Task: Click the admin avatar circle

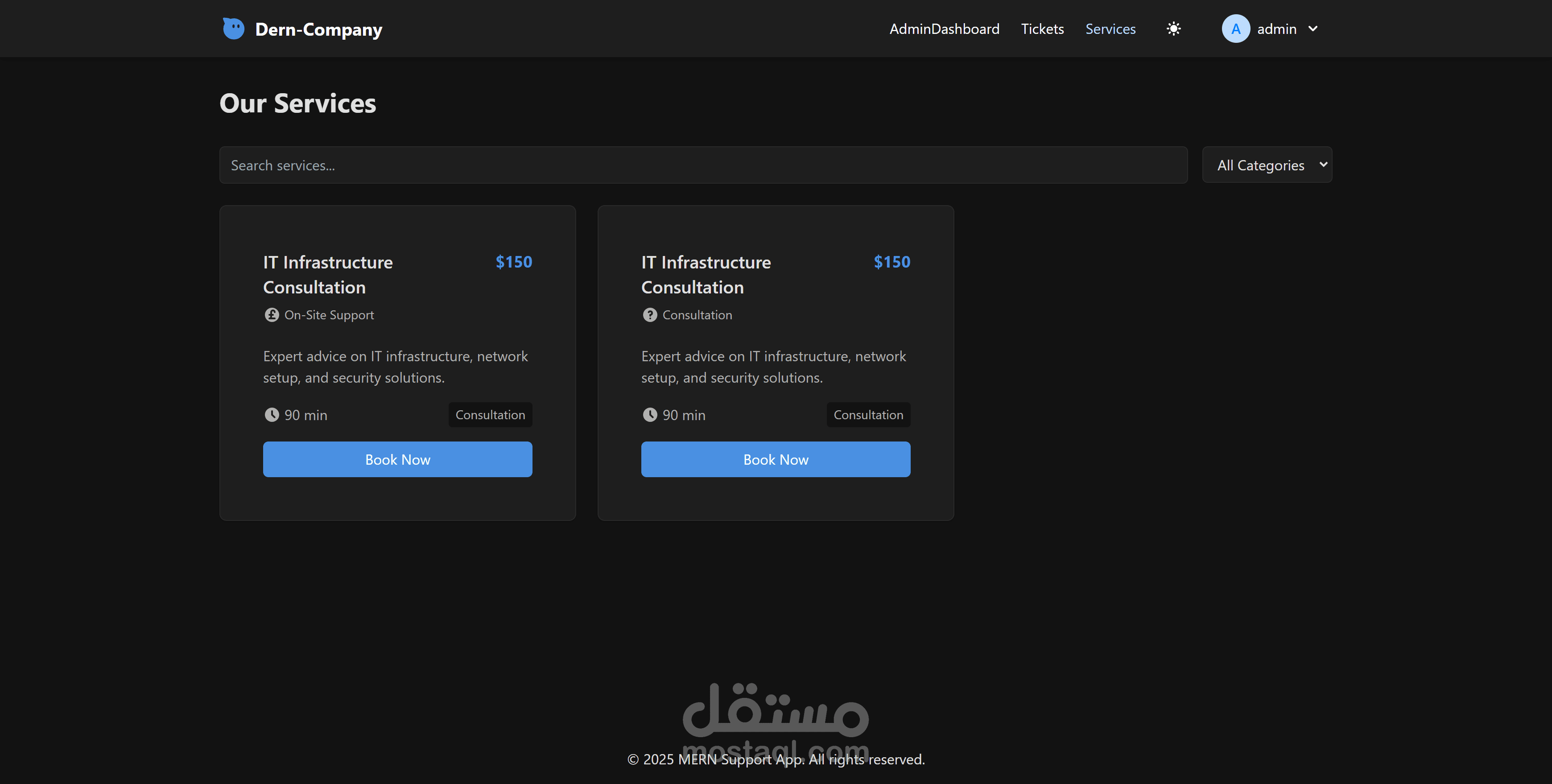Action: pos(1235,29)
